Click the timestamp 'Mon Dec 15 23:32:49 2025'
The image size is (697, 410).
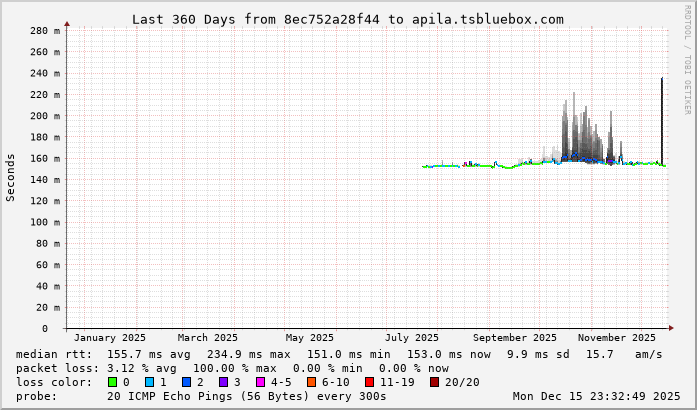coord(596,396)
